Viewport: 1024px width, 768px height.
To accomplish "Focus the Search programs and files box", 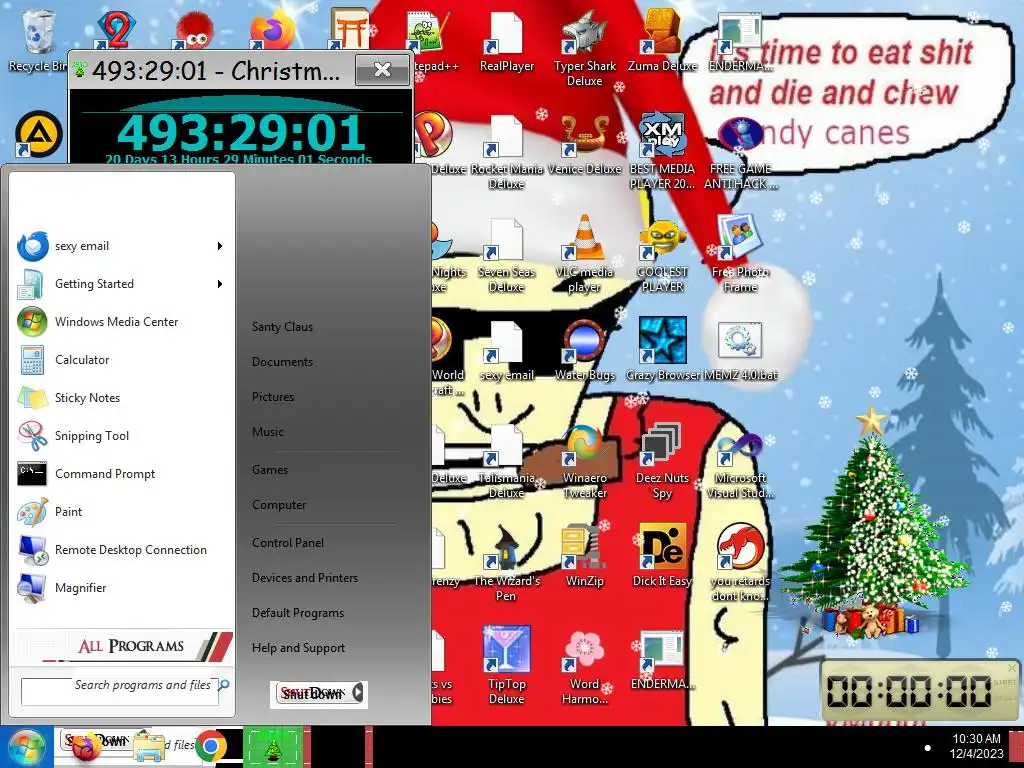I will (120, 691).
